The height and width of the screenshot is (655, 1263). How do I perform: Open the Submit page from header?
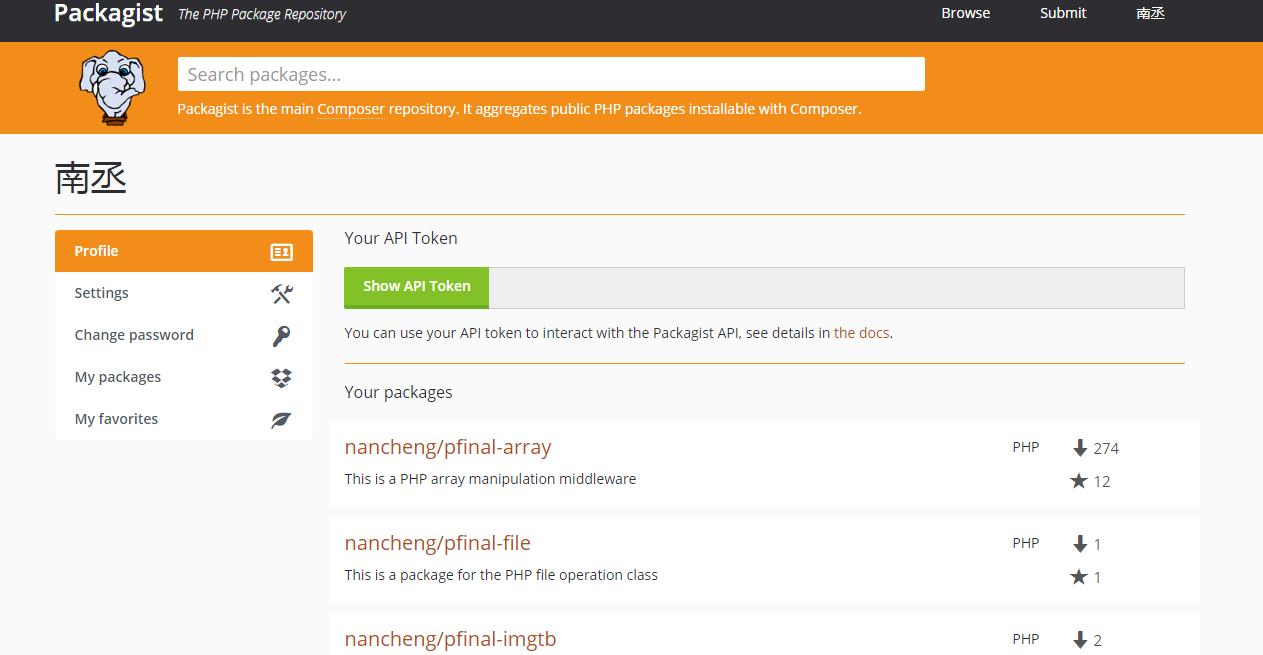pos(1063,13)
